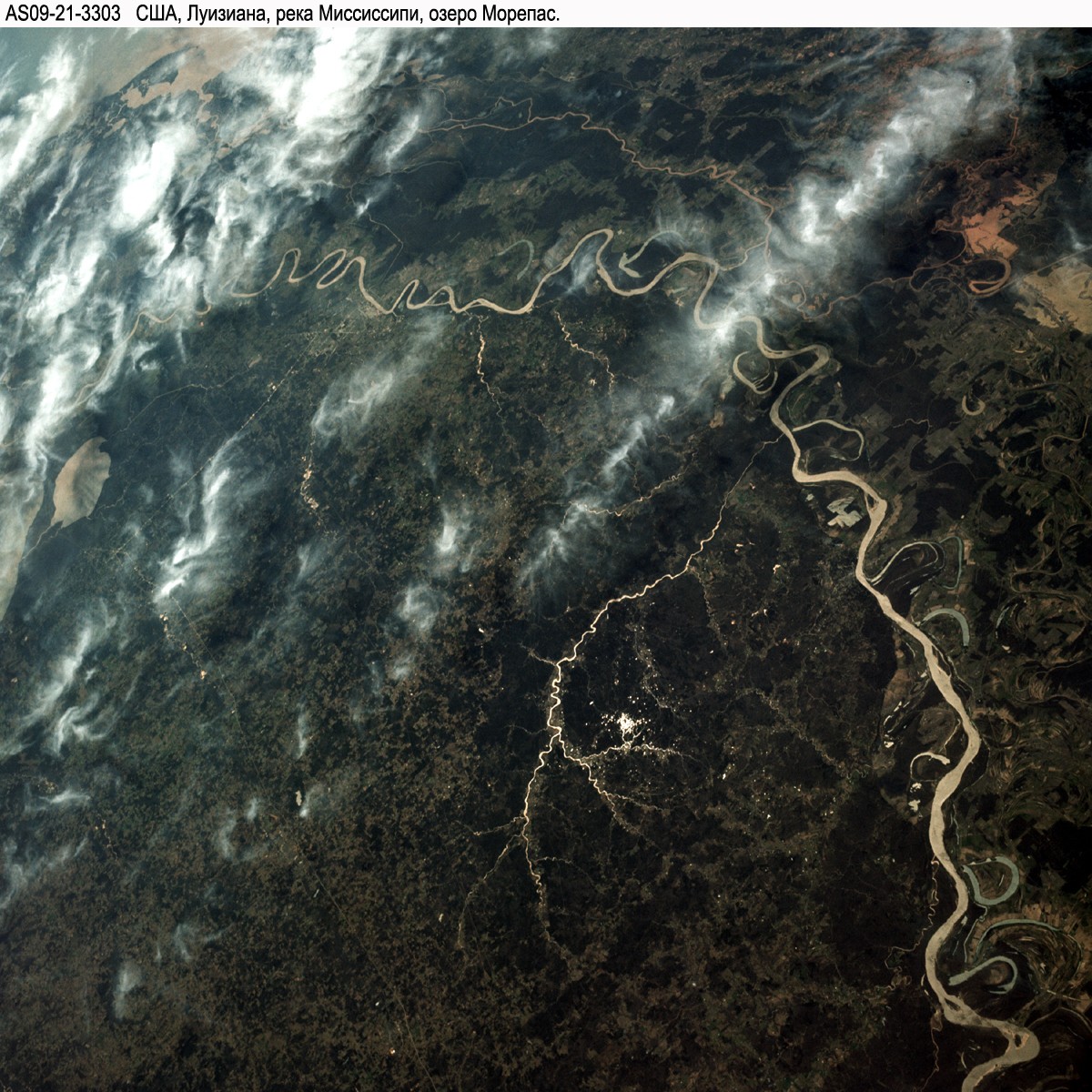
Task: Click the small bright pond at lower left
Action: click(x=297, y=798)
